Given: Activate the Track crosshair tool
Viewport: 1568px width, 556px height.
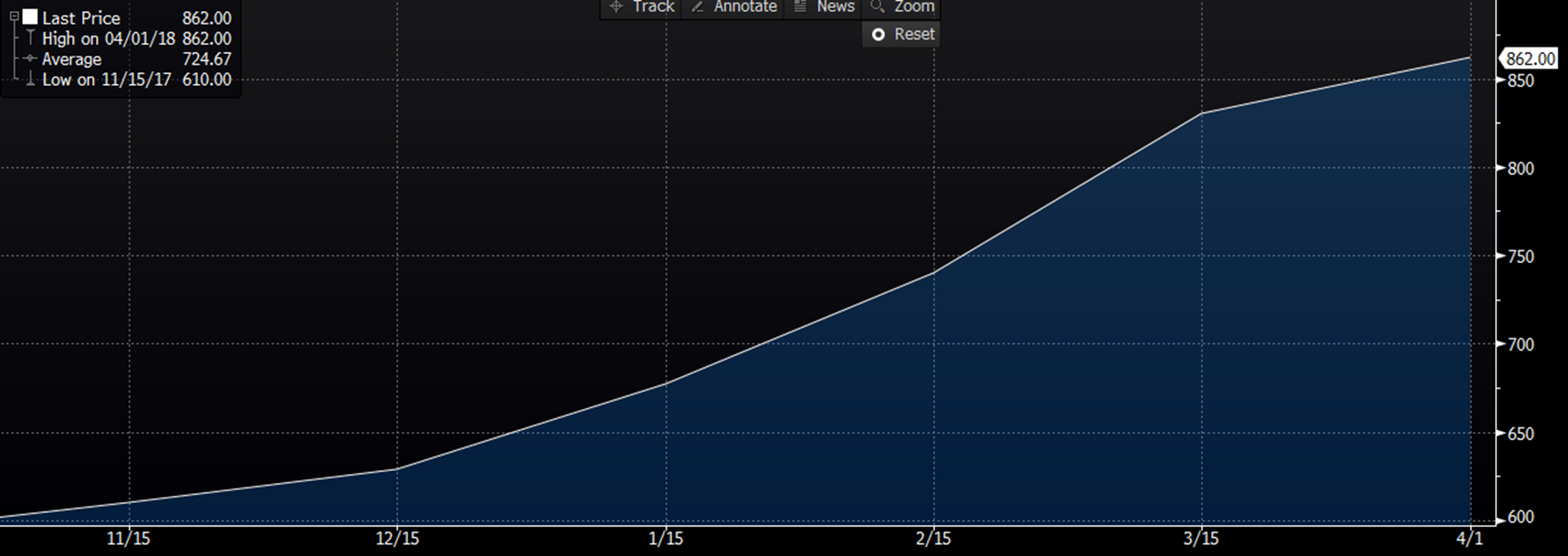Looking at the screenshot, I should (642, 7).
